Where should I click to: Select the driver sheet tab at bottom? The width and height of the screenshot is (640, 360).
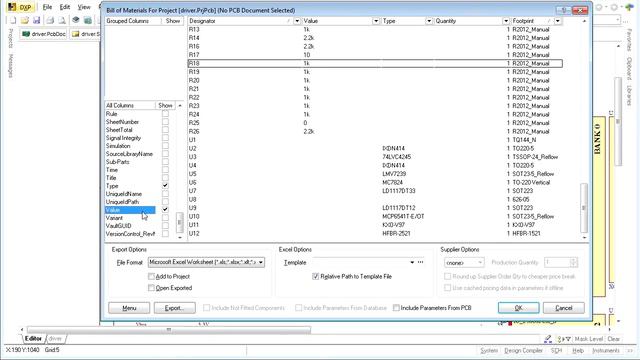(56, 339)
